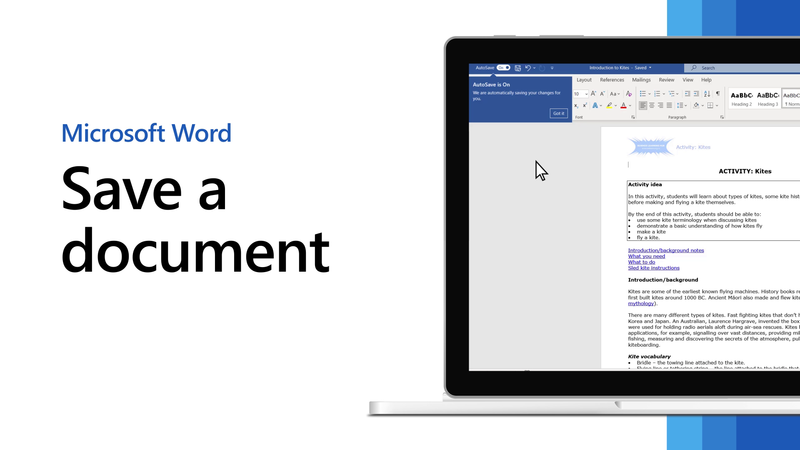The width and height of the screenshot is (800, 450).
Task: Click the Got it button
Action: click(x=558, y=113)
